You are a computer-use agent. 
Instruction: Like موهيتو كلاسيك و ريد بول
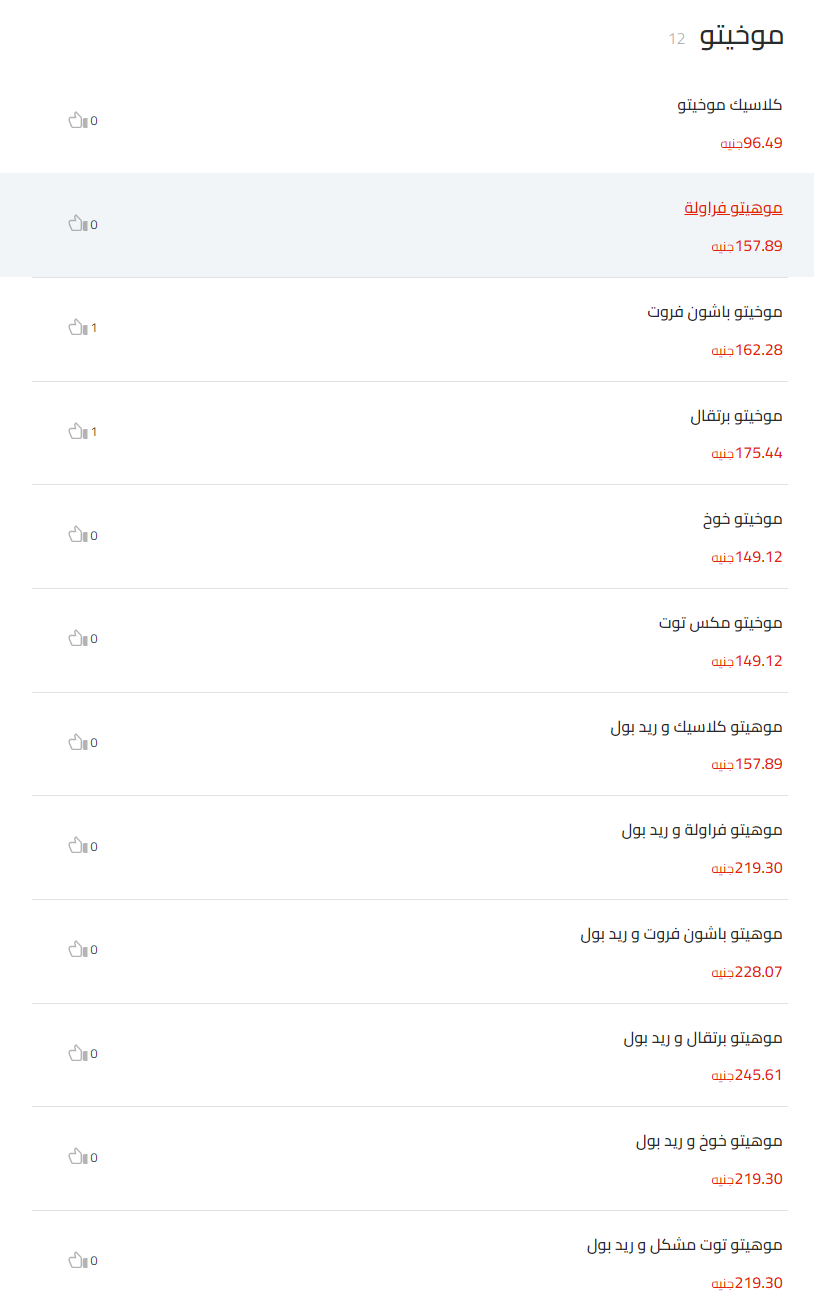click(x=78, y=742)
